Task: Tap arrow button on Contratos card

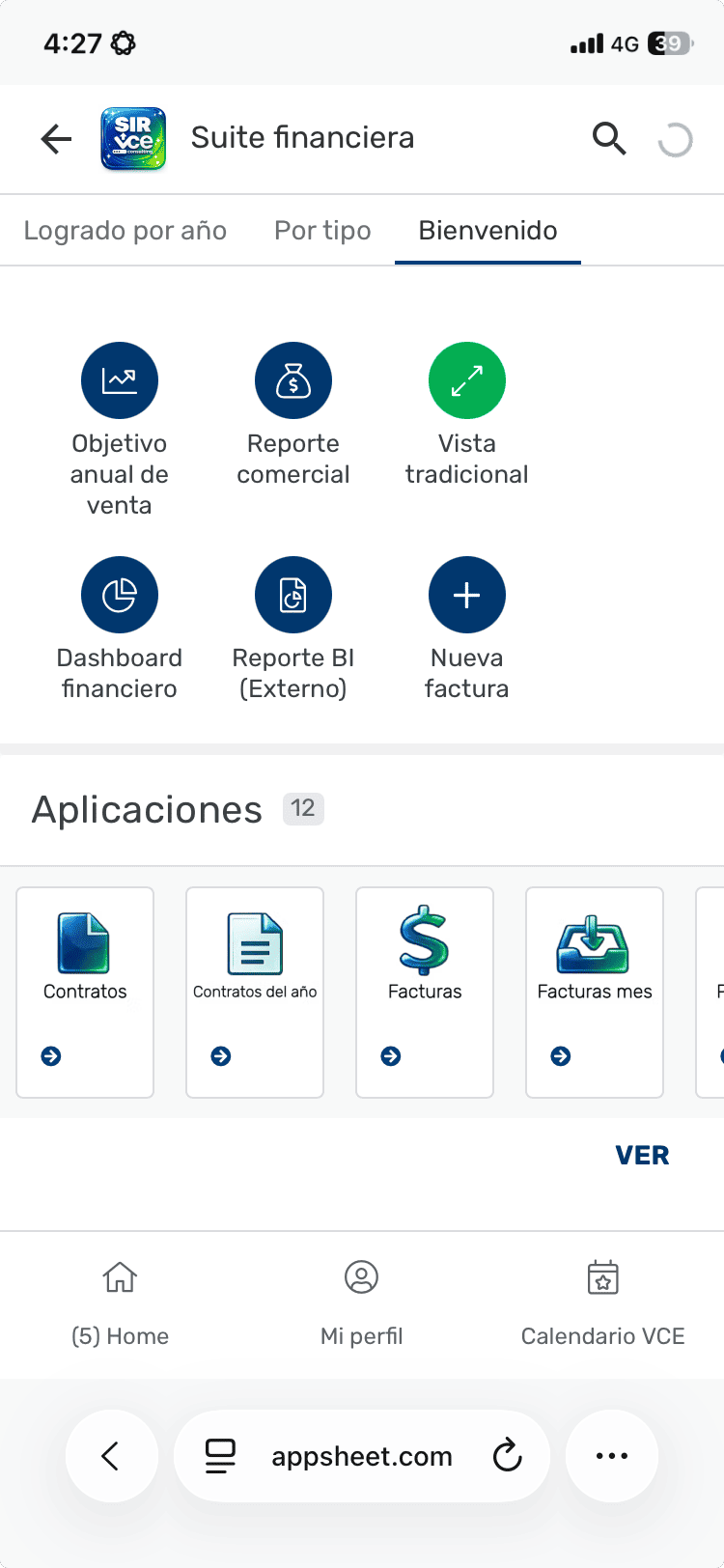Action: coord(51,1056)
